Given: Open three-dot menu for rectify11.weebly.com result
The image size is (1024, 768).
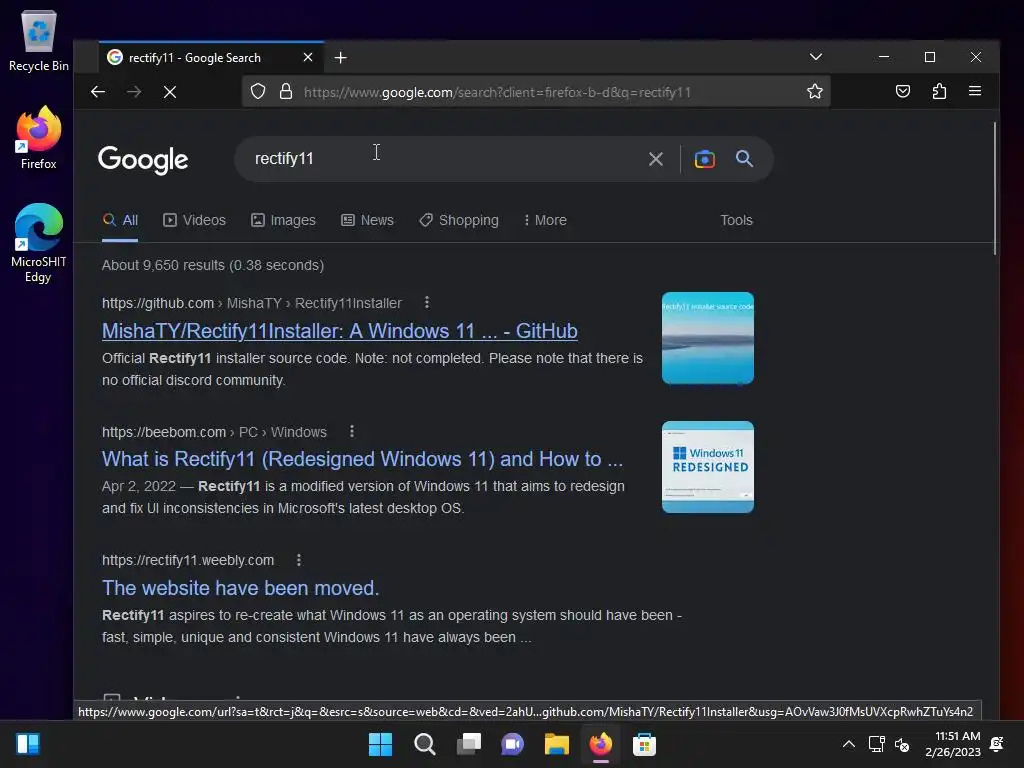Looking at the screenshot, I should [x=298, y=560].
